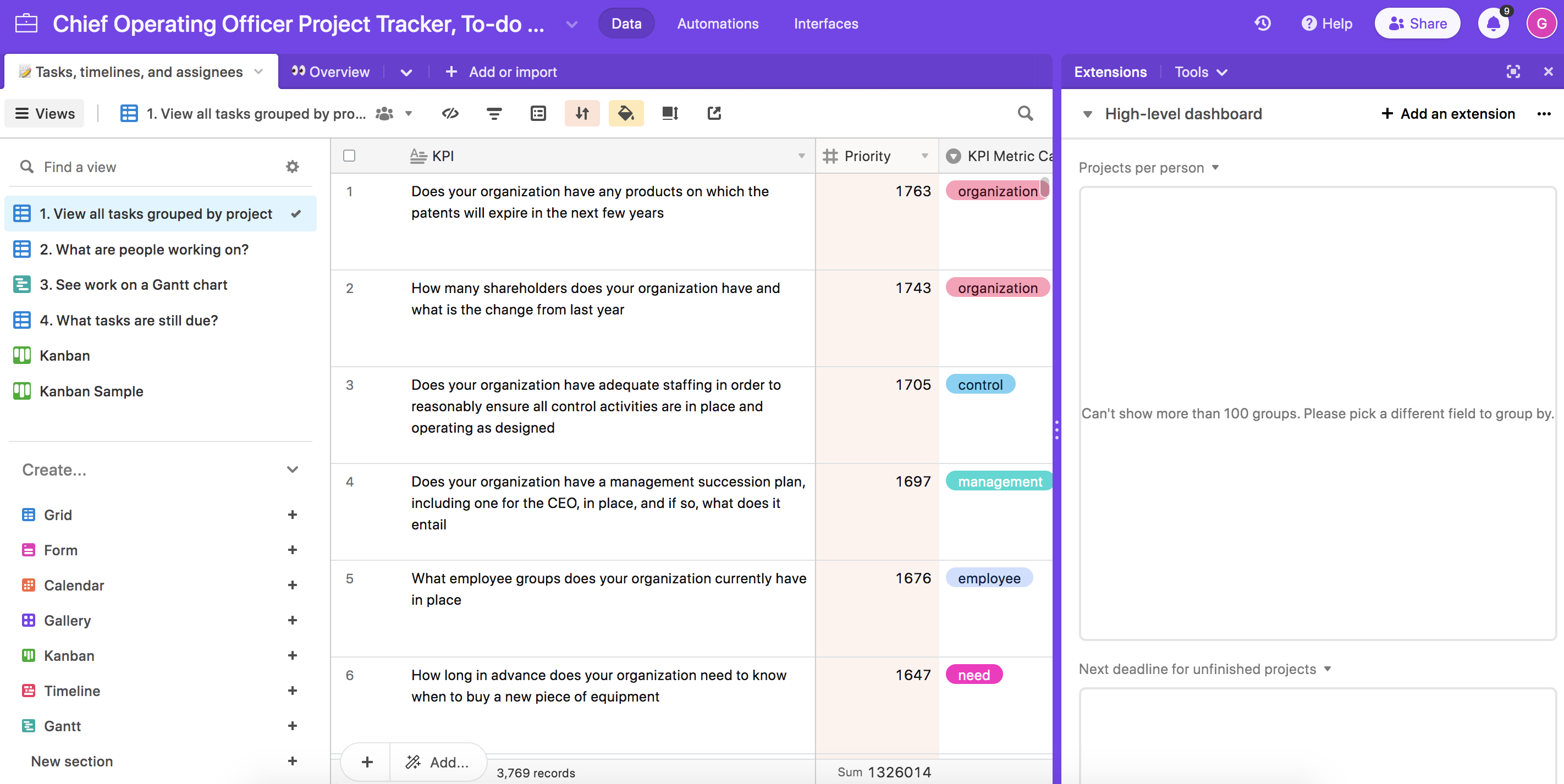This screenshot has width=1564, height=784.
Task: Click collaborators people icon beside view name
Action: (384, 113)
